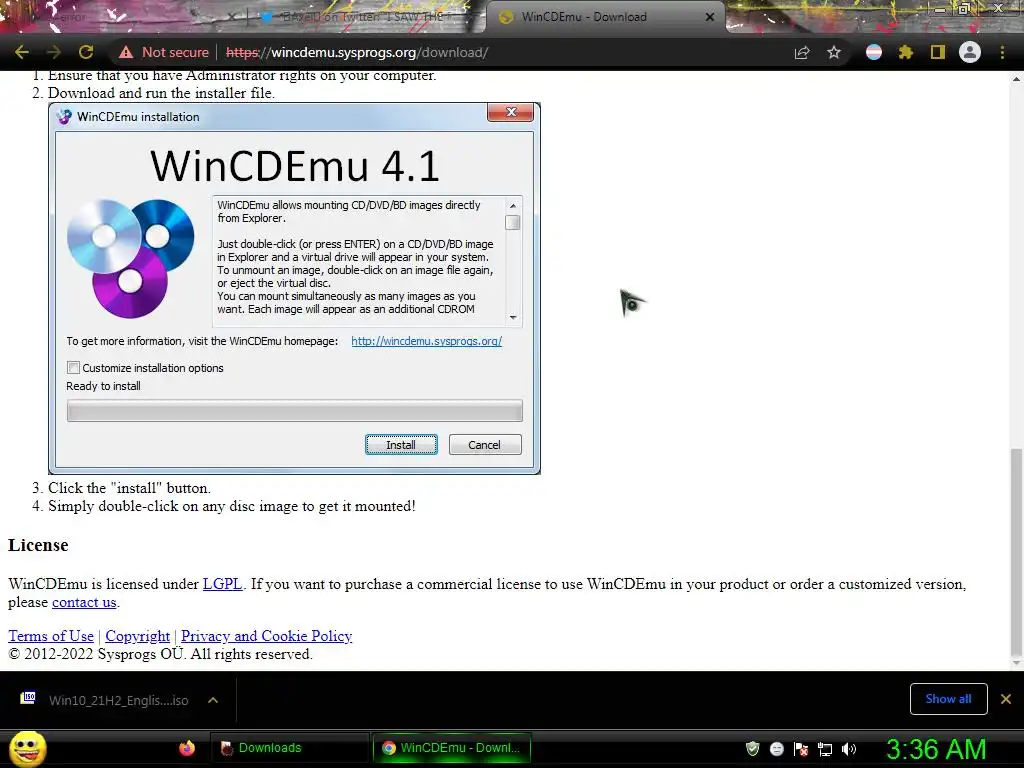
Task: Click the License heading text
Action: click(x=38, y=545)
